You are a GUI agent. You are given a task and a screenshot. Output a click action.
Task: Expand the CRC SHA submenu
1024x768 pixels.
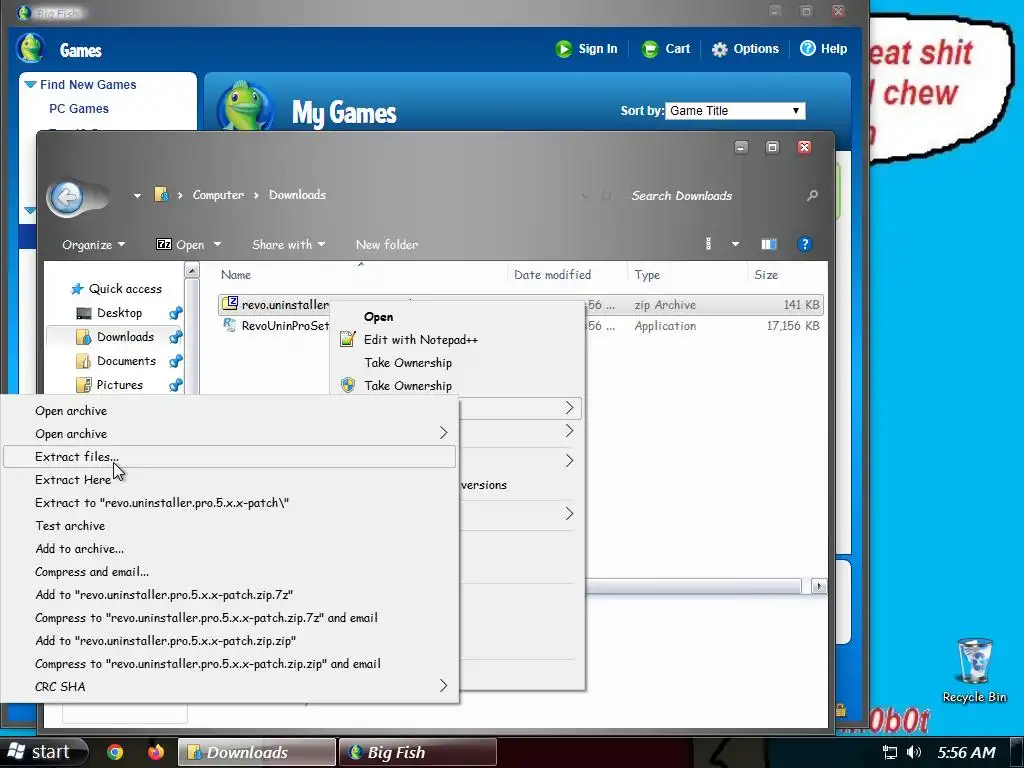pos(443,686)
